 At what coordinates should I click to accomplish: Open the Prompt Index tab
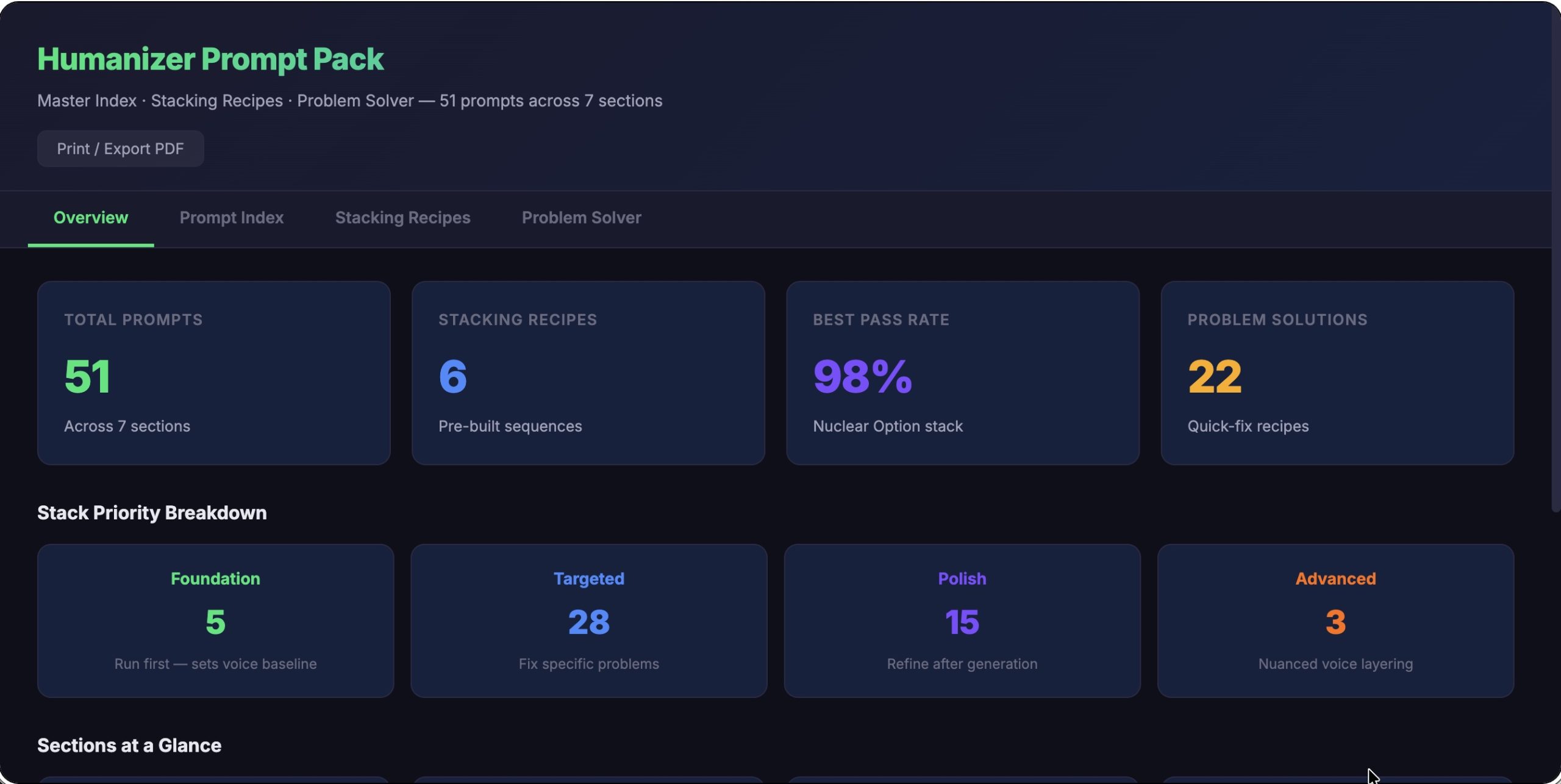point(231,218)
